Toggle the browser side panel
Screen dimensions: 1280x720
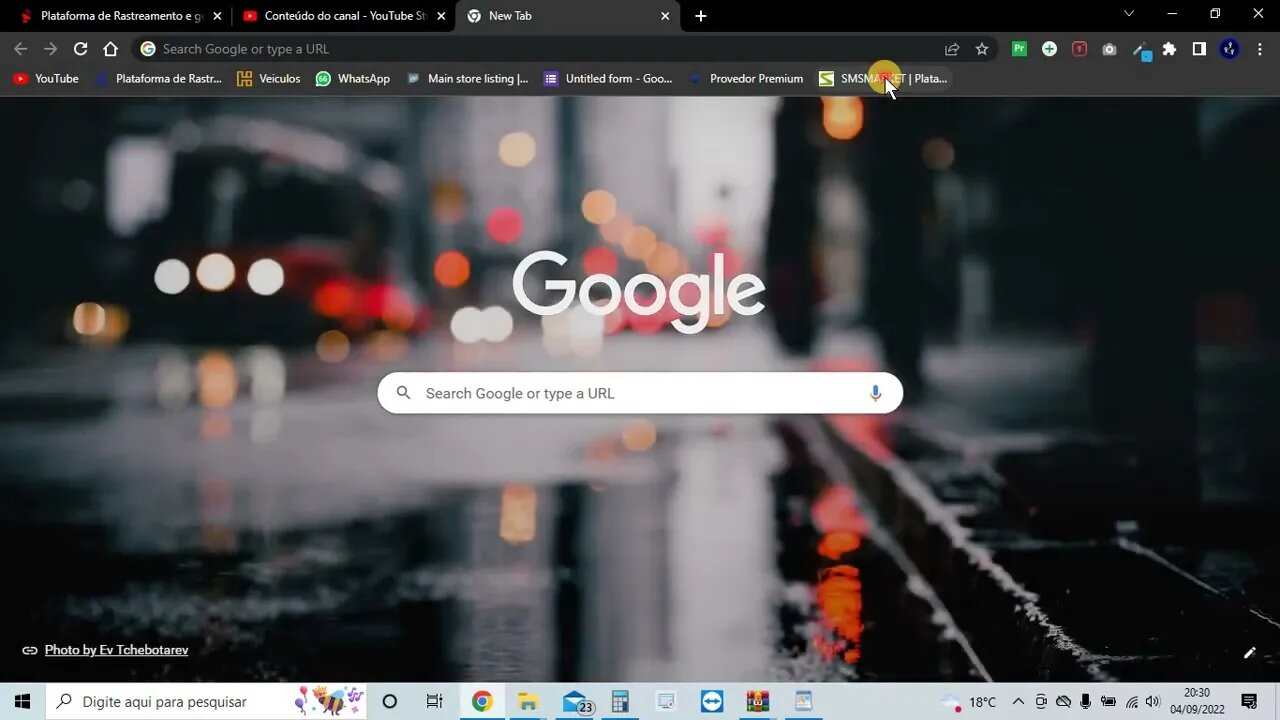coord(1199,49)
